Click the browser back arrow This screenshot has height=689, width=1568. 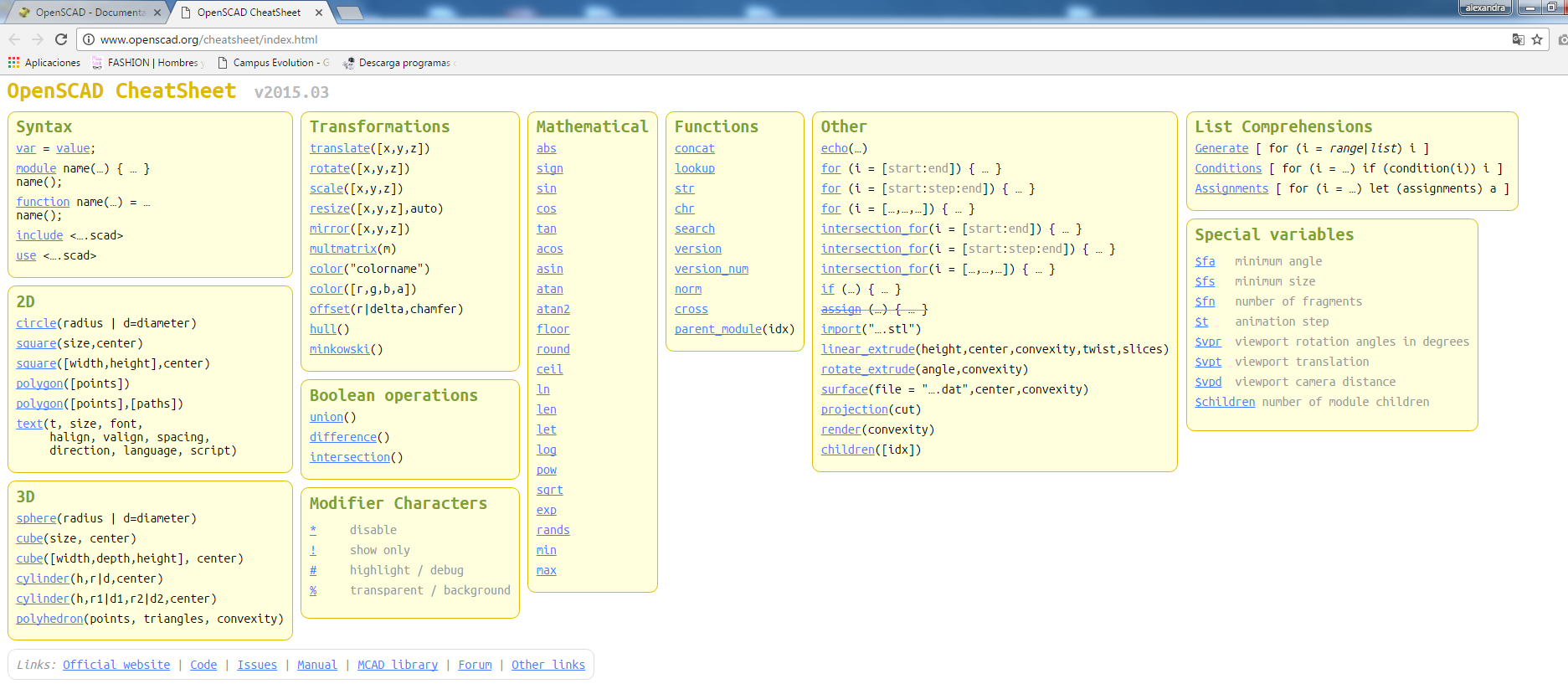(x=14, y=39)
